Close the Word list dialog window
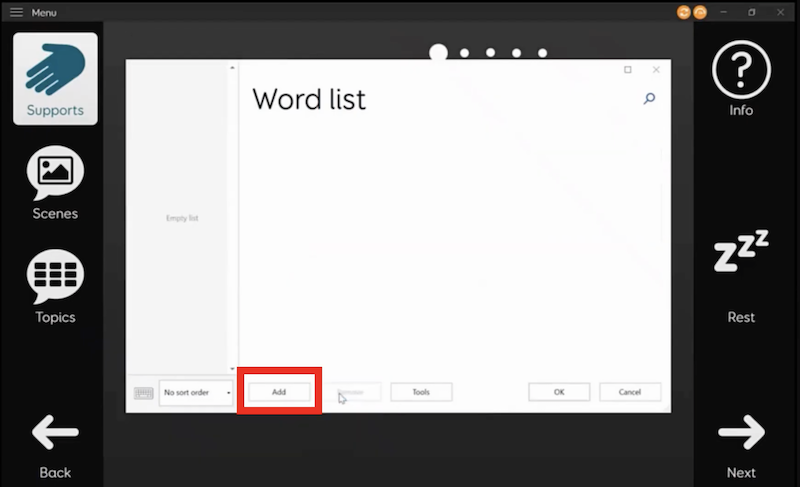 coord(656,70)
